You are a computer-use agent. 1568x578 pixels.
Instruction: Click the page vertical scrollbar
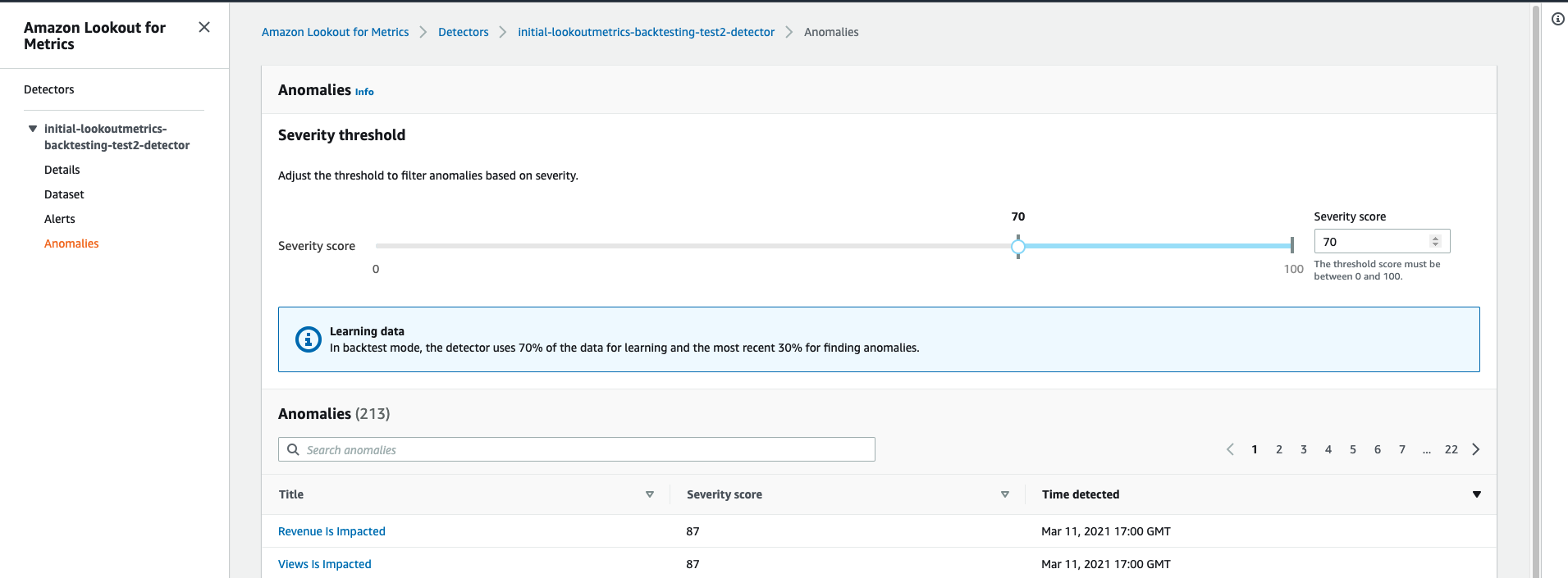(x=1536, y=291)
